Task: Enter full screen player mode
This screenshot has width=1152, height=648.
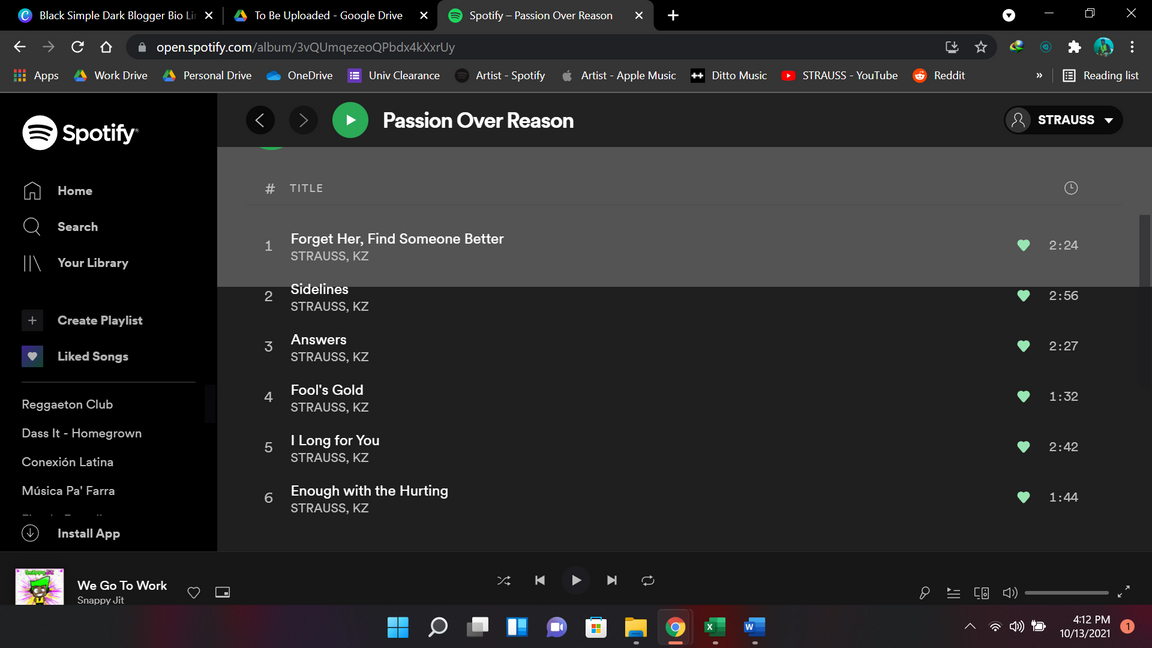Action: [x=1124, y=592]
